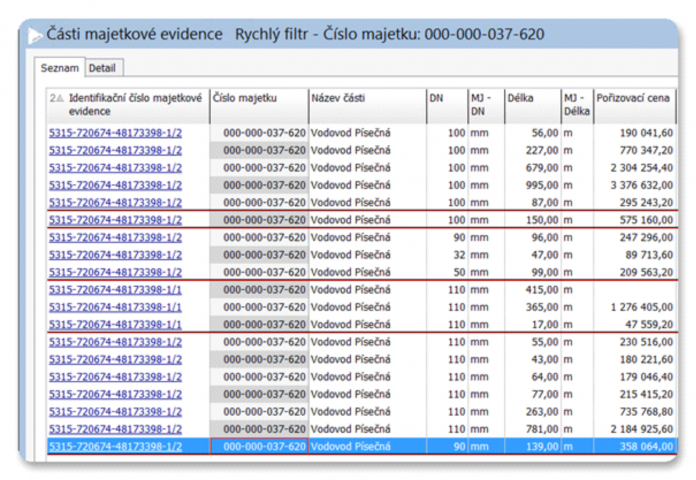Click 'Vodovod Písečná' in the row with length 56,00
Image resolution: width=696 pixels, height=480 pixels.
coord(351,133)
